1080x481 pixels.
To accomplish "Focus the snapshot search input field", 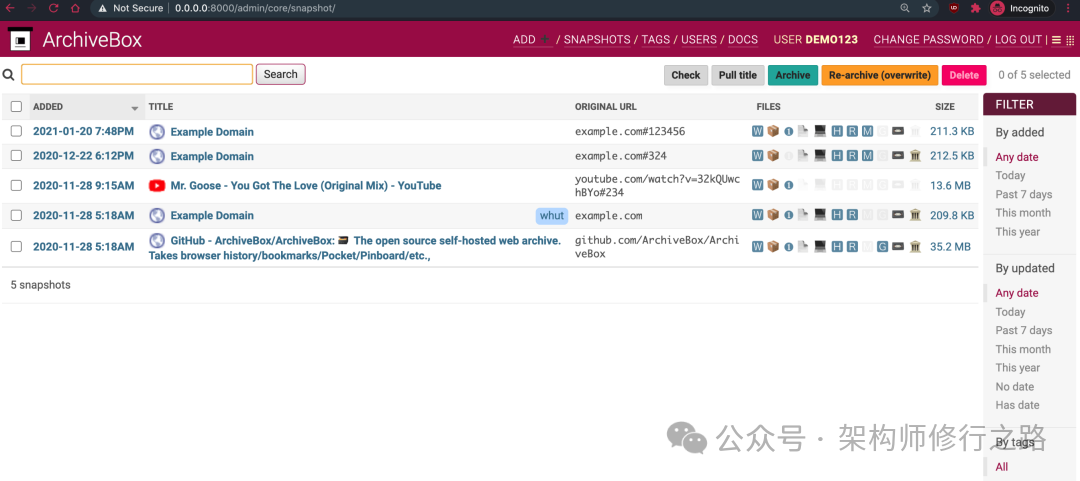I will (x=137, y=74).
